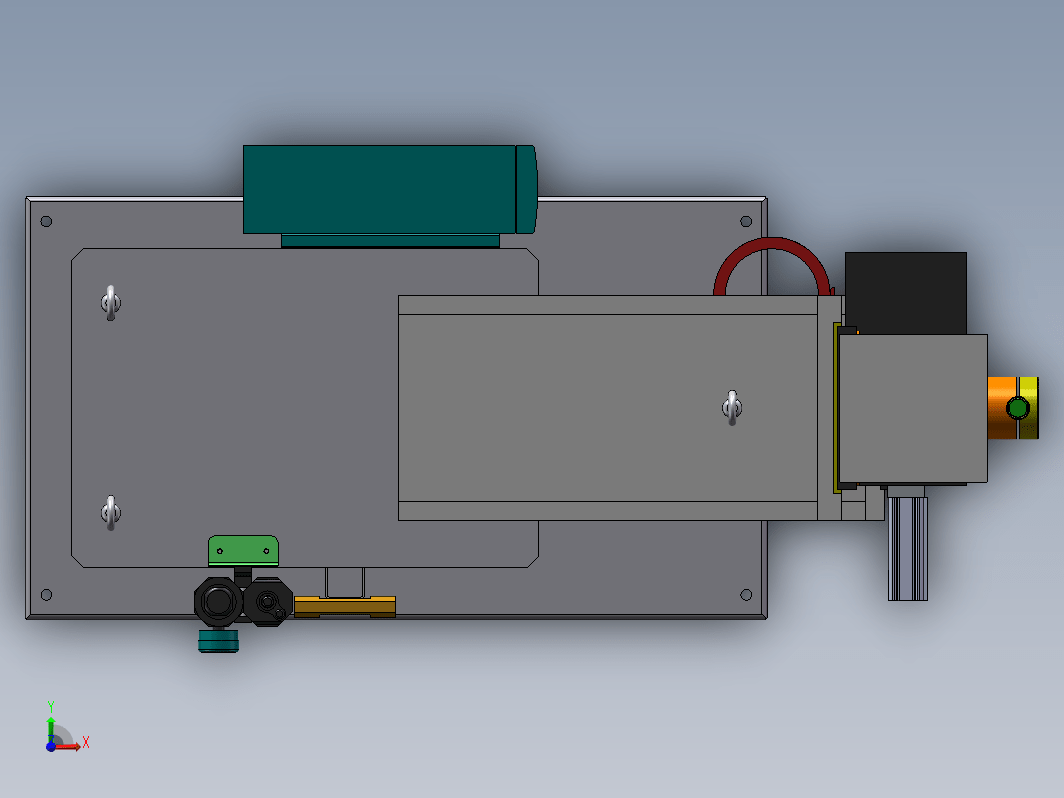This screenshot has width=1064, height=798.
Task: Select the eye bolt nearest the green bracket
Action: [x=111, y=513]
